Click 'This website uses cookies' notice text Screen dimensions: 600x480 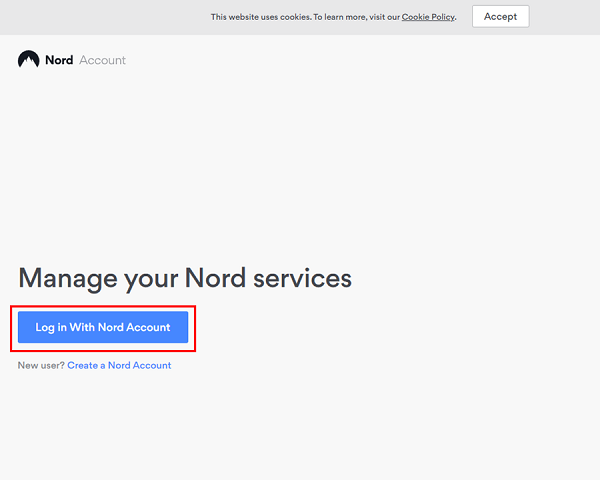click(x=260, y=17)
